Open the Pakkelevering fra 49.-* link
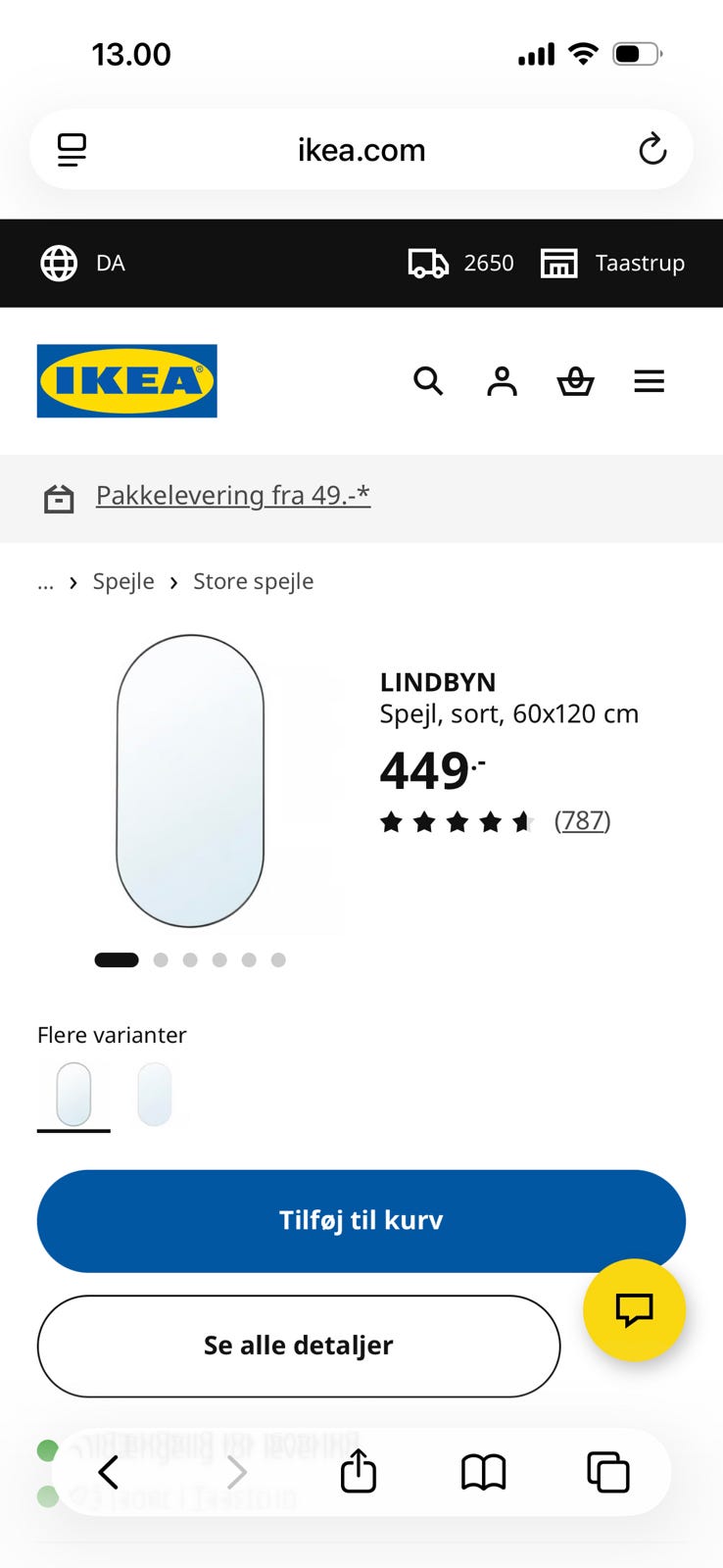 (233, 496)
